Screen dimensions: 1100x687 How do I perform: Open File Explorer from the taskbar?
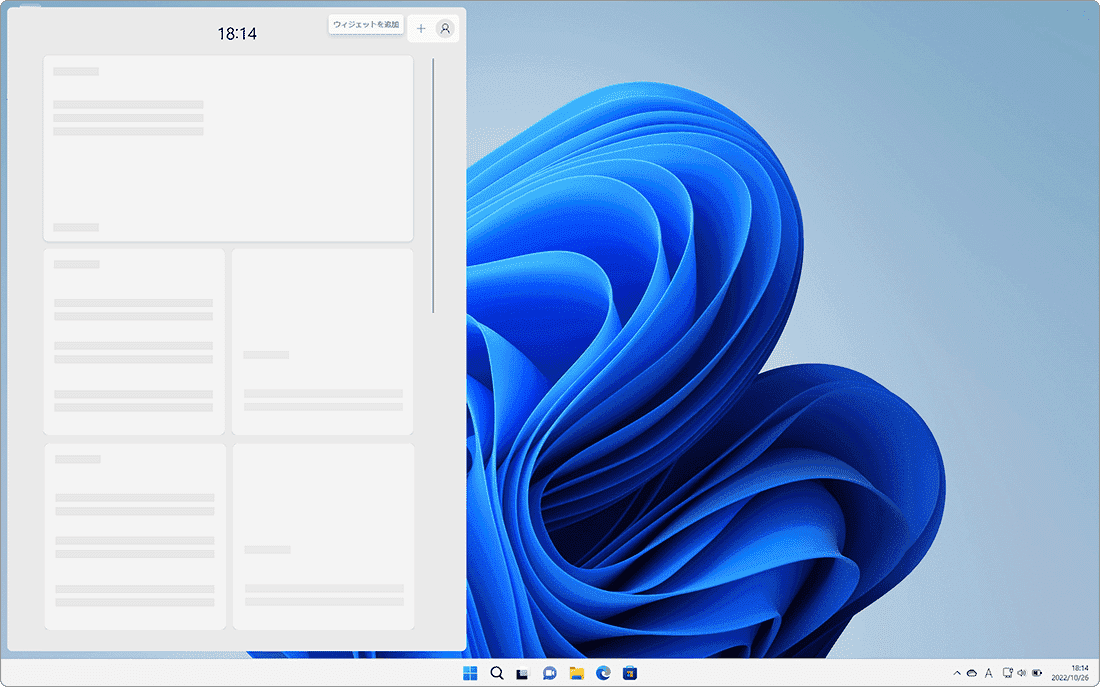click(577, 674)
